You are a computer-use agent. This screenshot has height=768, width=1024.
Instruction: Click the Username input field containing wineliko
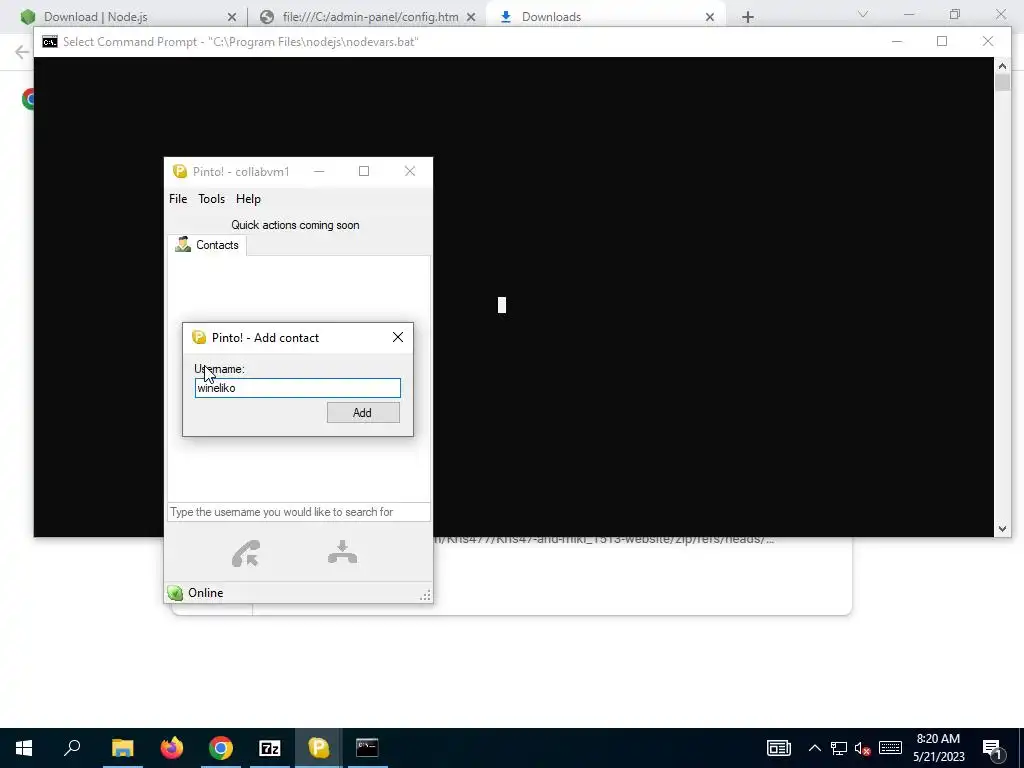(x=298, y=388)
